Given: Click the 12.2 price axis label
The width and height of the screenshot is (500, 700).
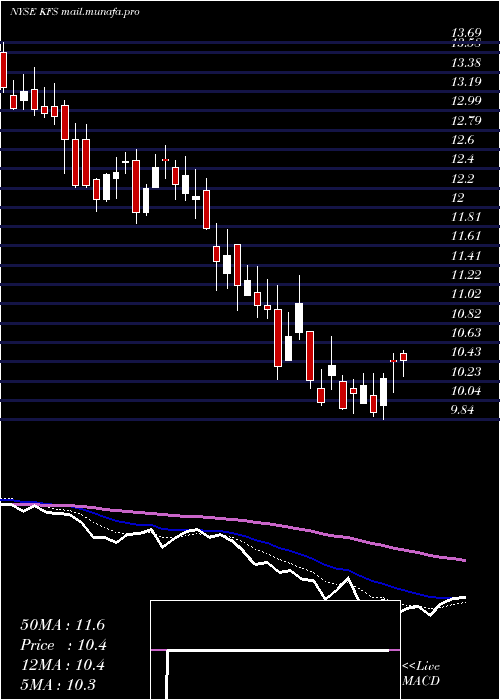Looking at the screenshot, I should [x=462, y=179].
